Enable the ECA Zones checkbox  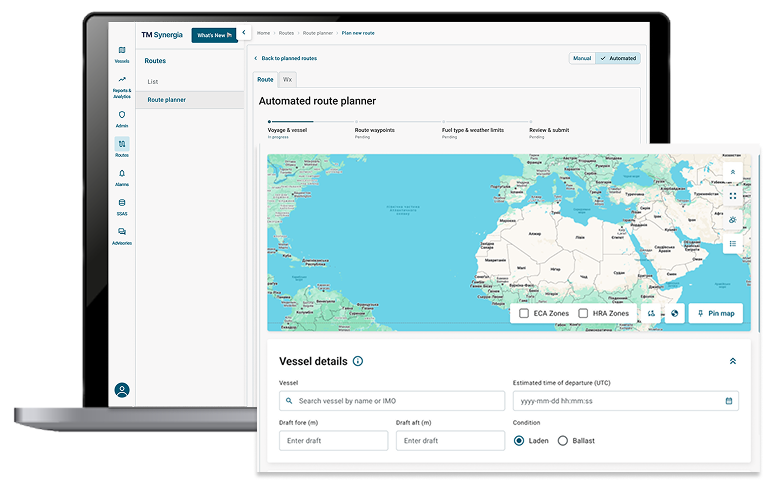525,313
